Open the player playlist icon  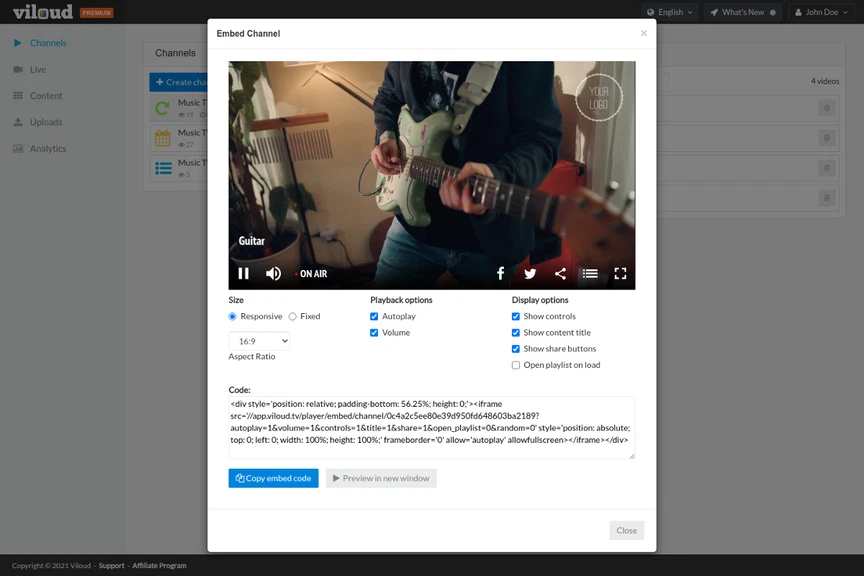[590, 272]
